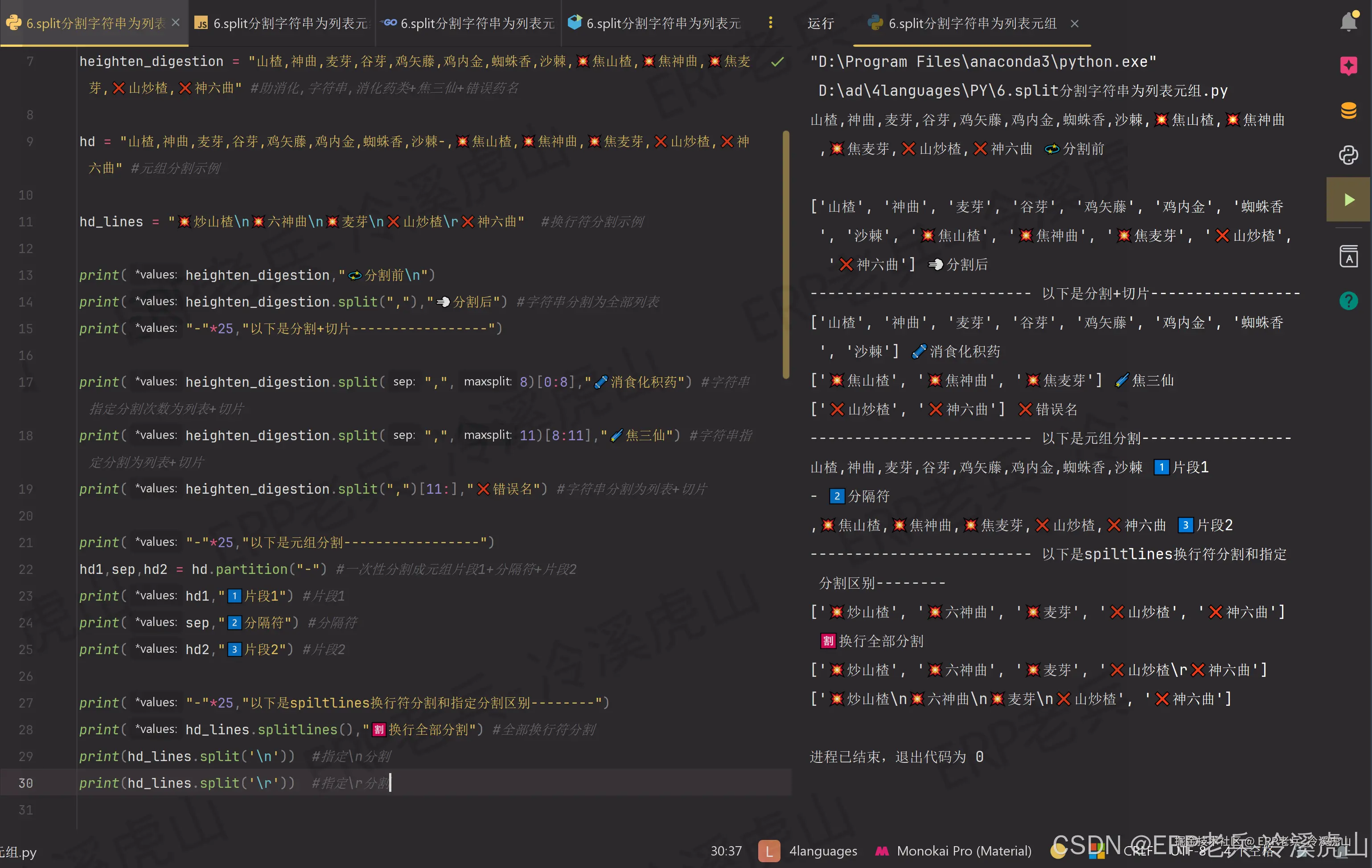
Task: Open the pink AI assistant tool window
Action: (1348, 66)
